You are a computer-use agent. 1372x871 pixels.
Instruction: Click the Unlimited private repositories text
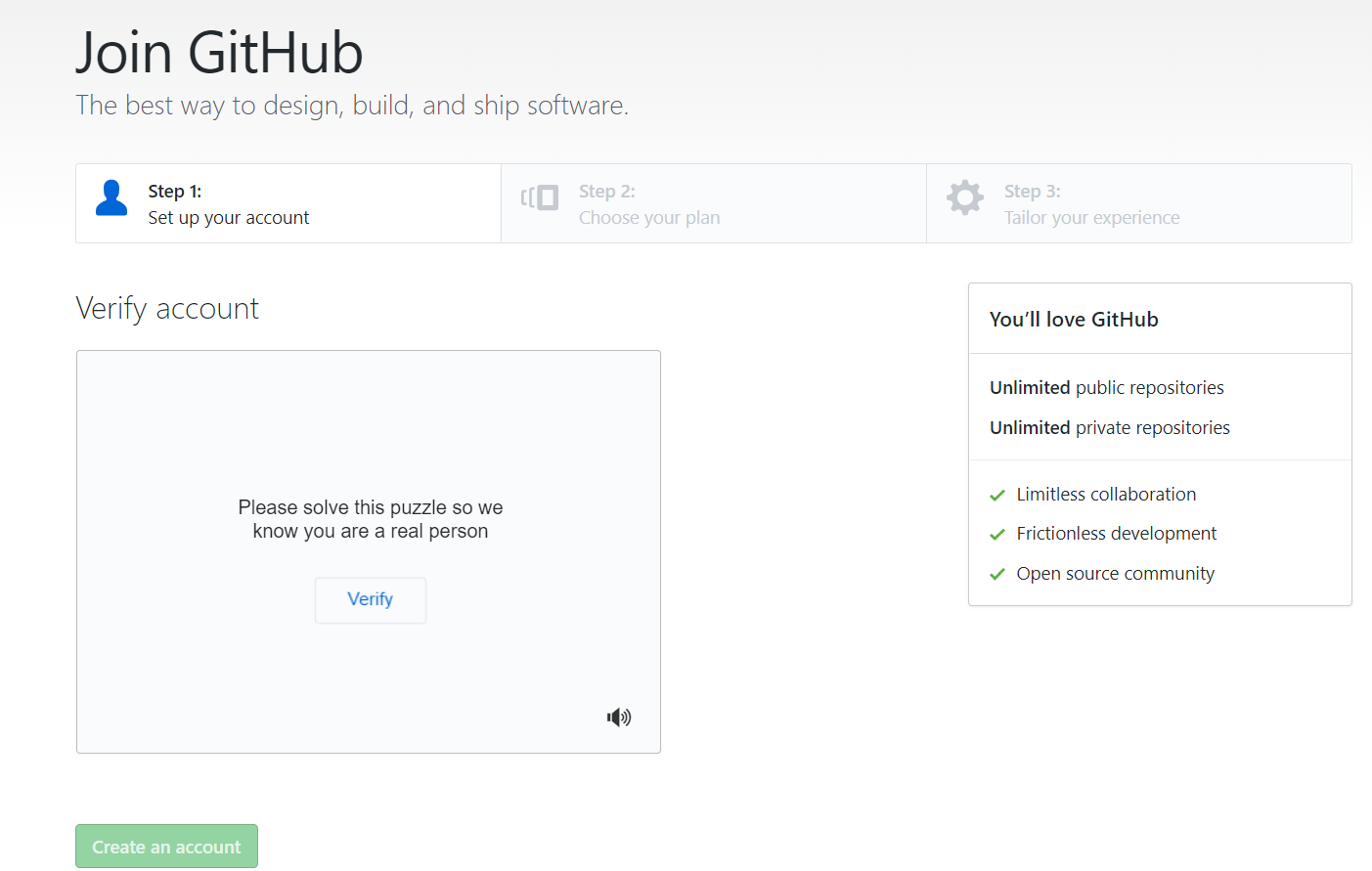pos(1110,428)
